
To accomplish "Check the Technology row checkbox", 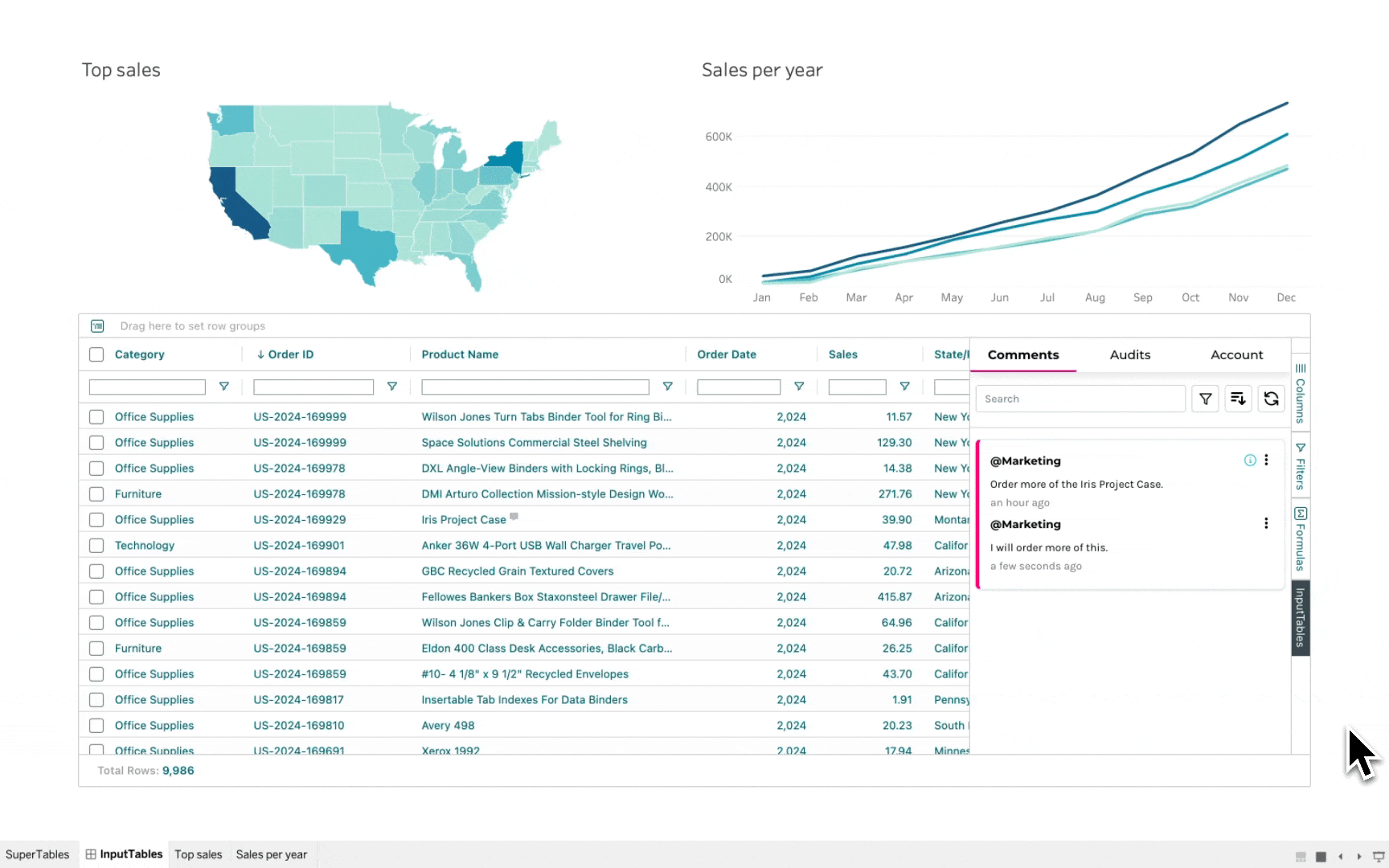I will pyautogui.click(x=96, y=546).
